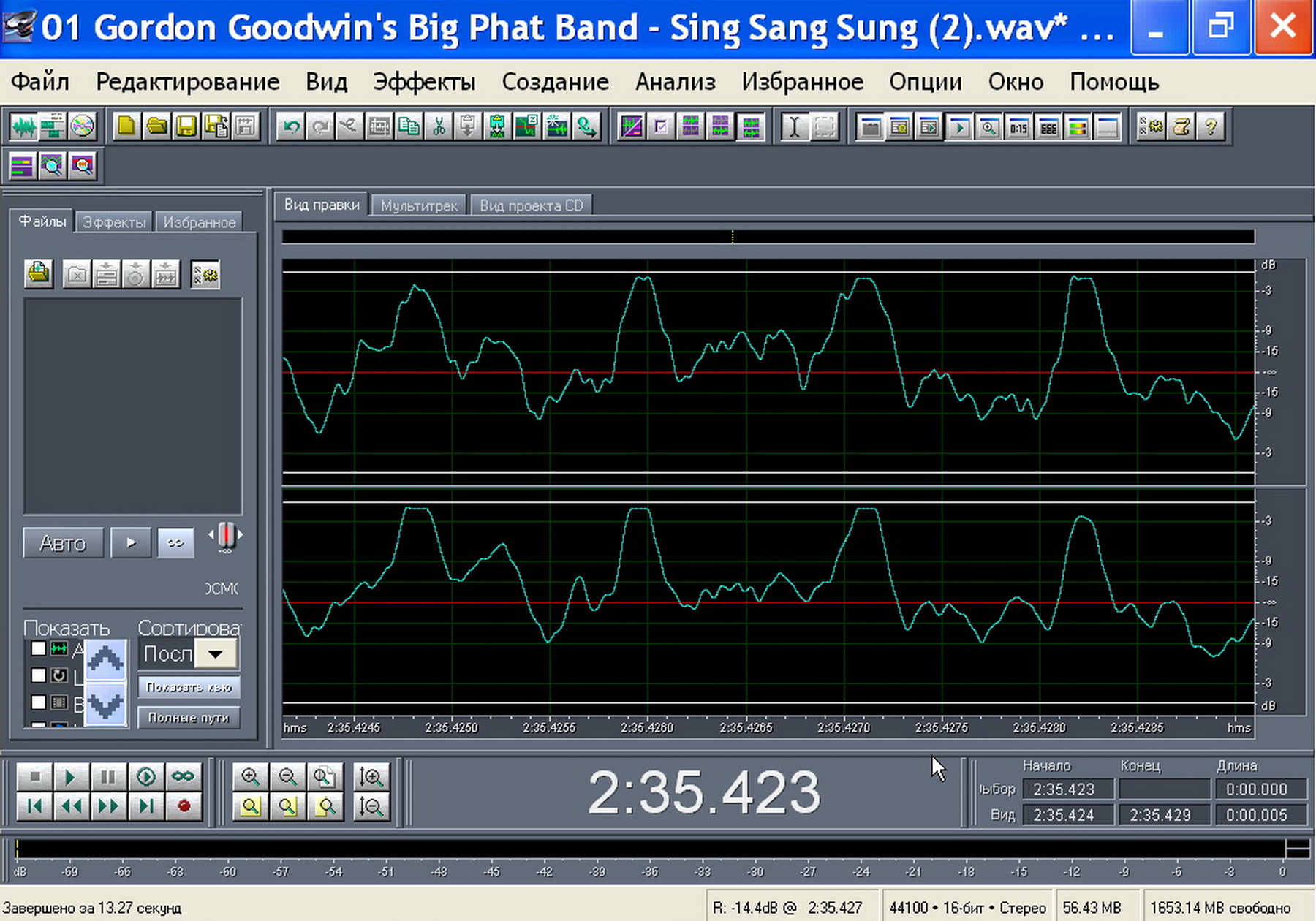Screen dimensions: 1316x921
Task: Zoom out vertically button
Action: coord(371,807)
